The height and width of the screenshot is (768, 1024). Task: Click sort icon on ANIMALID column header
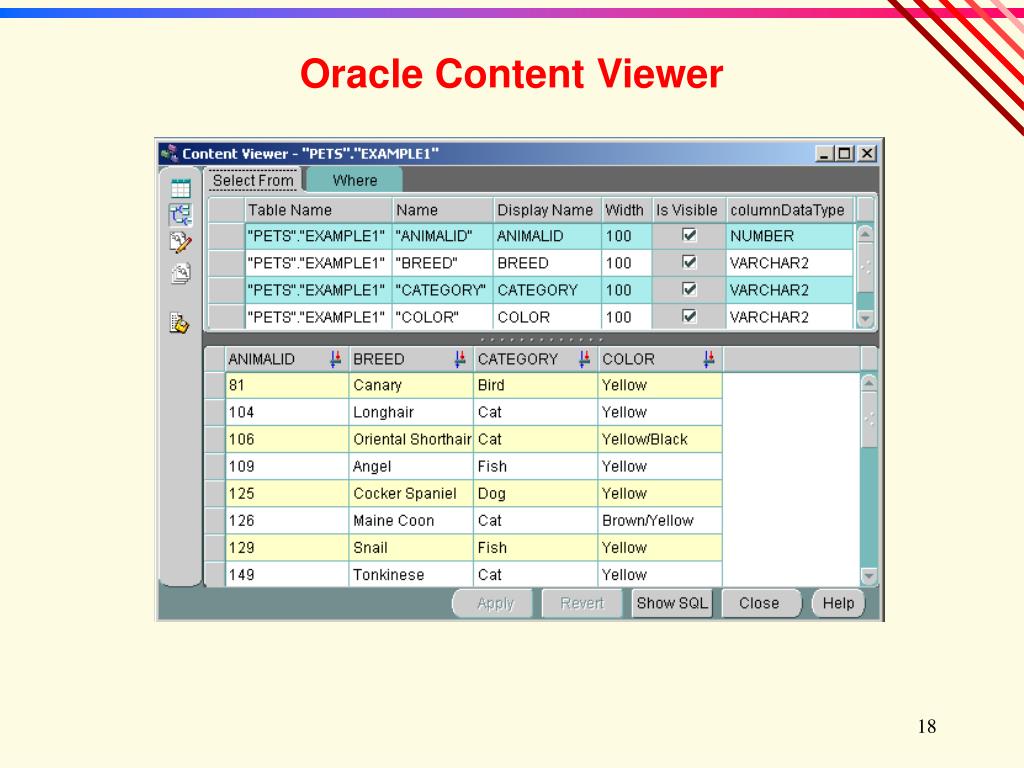335,359
